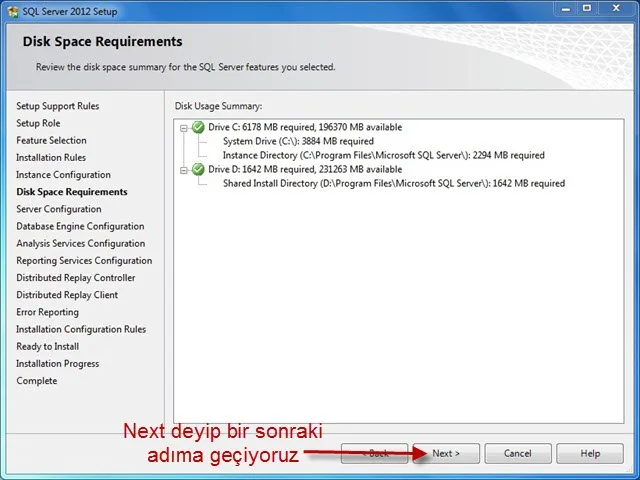The width and height of the screenshot is (640, 480).
Task: Click the green check icon for Drive C
Action: tap(198, 127)
